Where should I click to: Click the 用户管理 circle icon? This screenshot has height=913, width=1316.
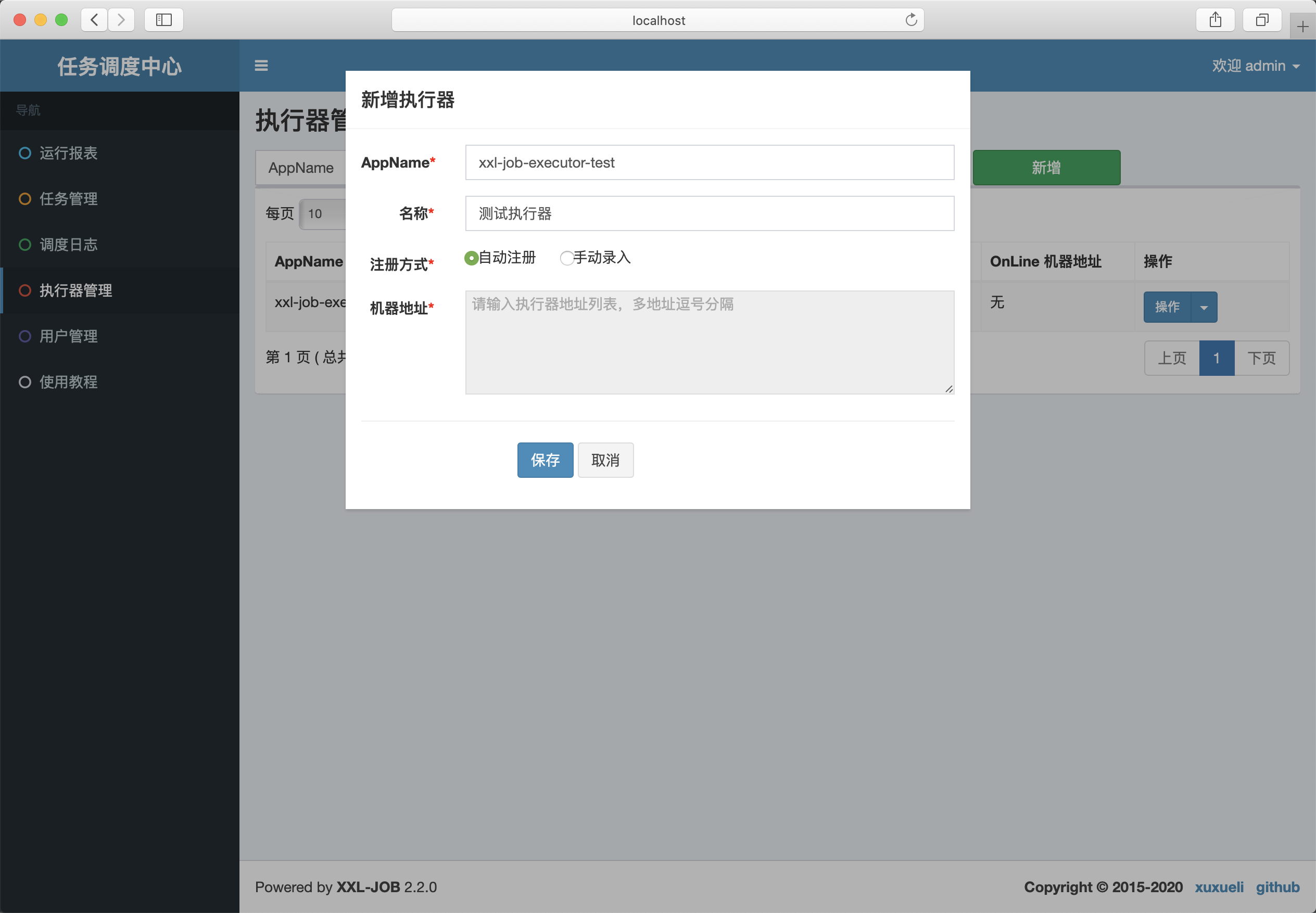[x=24, y=336]
